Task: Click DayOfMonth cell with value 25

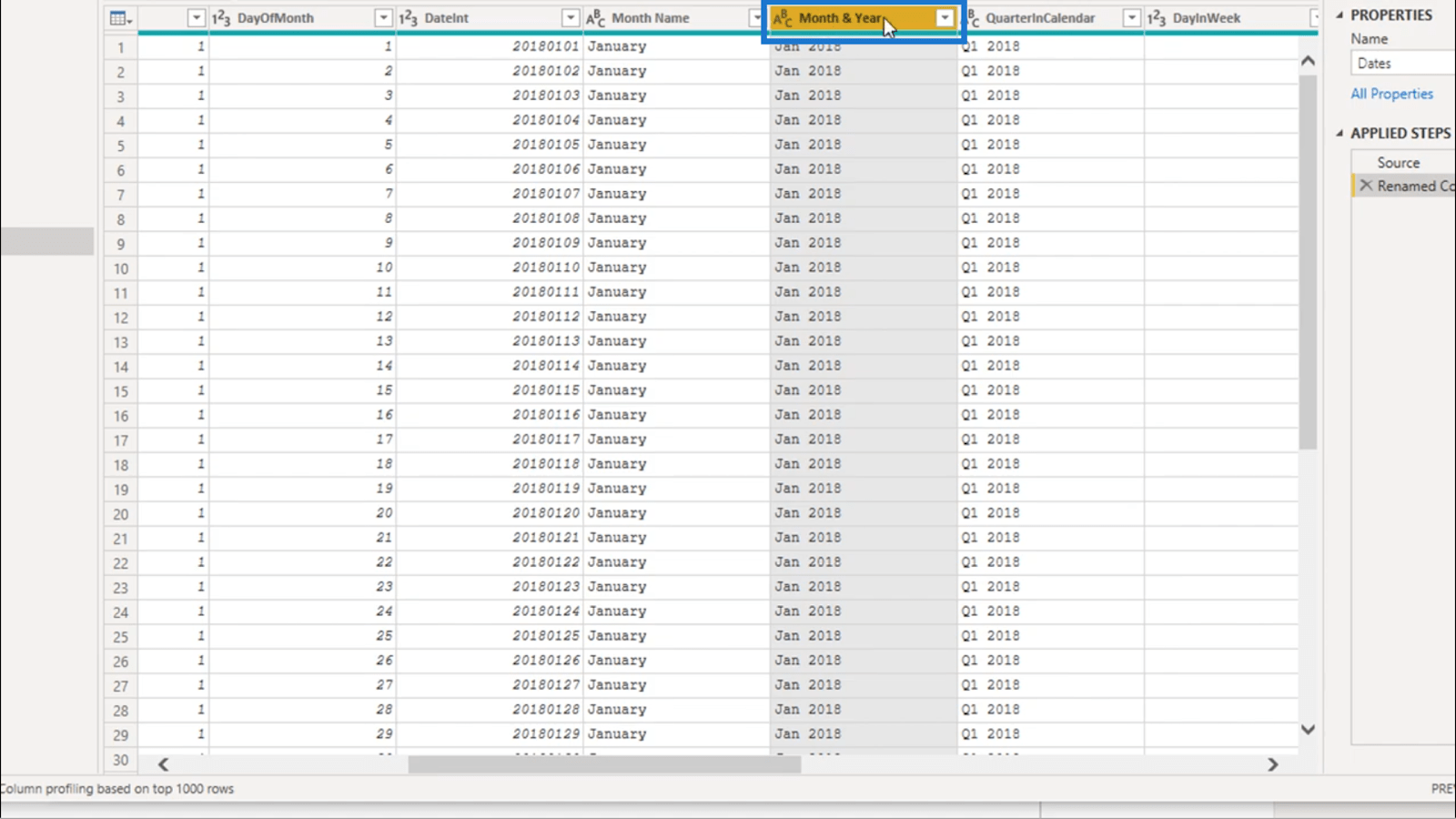Action: tap(303, 635)
